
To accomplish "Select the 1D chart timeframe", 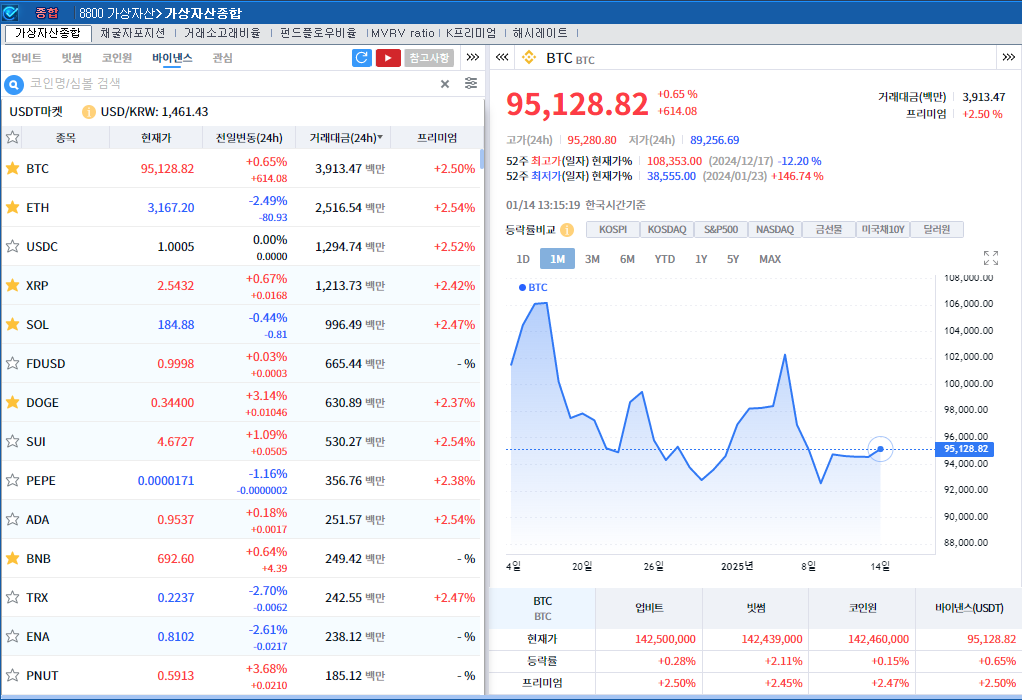I will 521,258.
